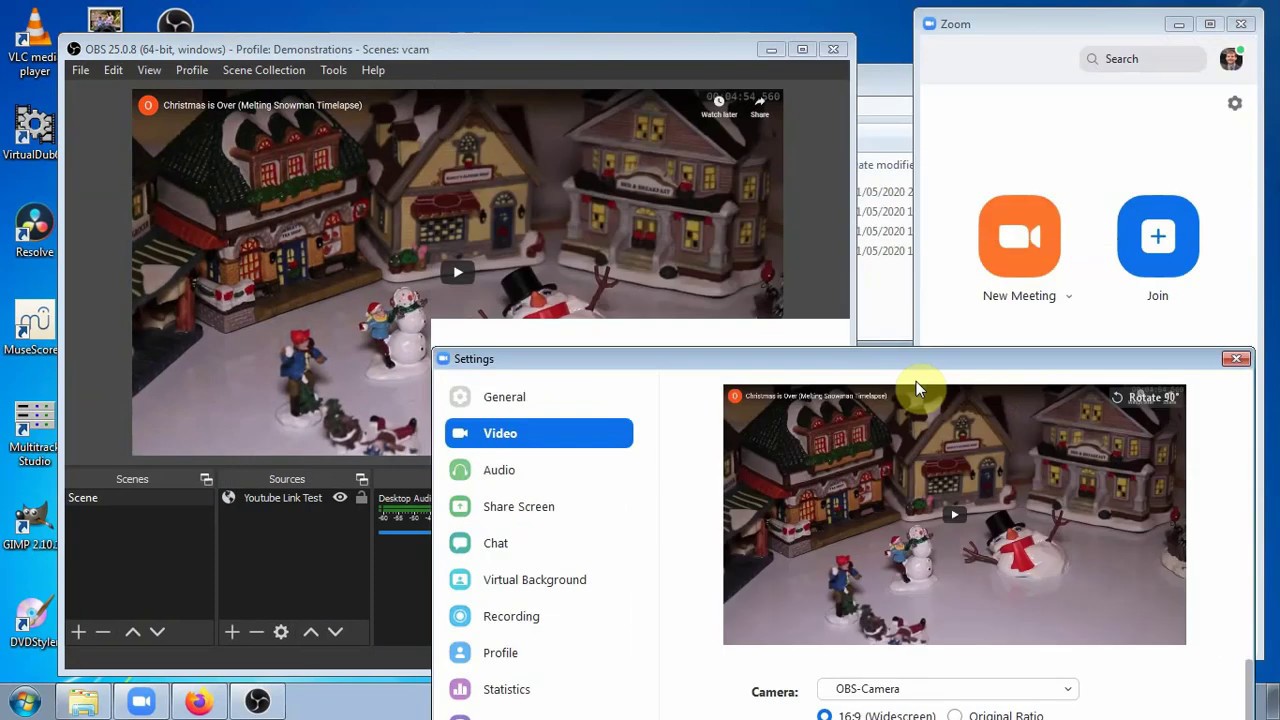The height and width of the screenshot is (720, 1280).
Task: Move the source down
Action: pyautogui.click(x=335, y=632)
